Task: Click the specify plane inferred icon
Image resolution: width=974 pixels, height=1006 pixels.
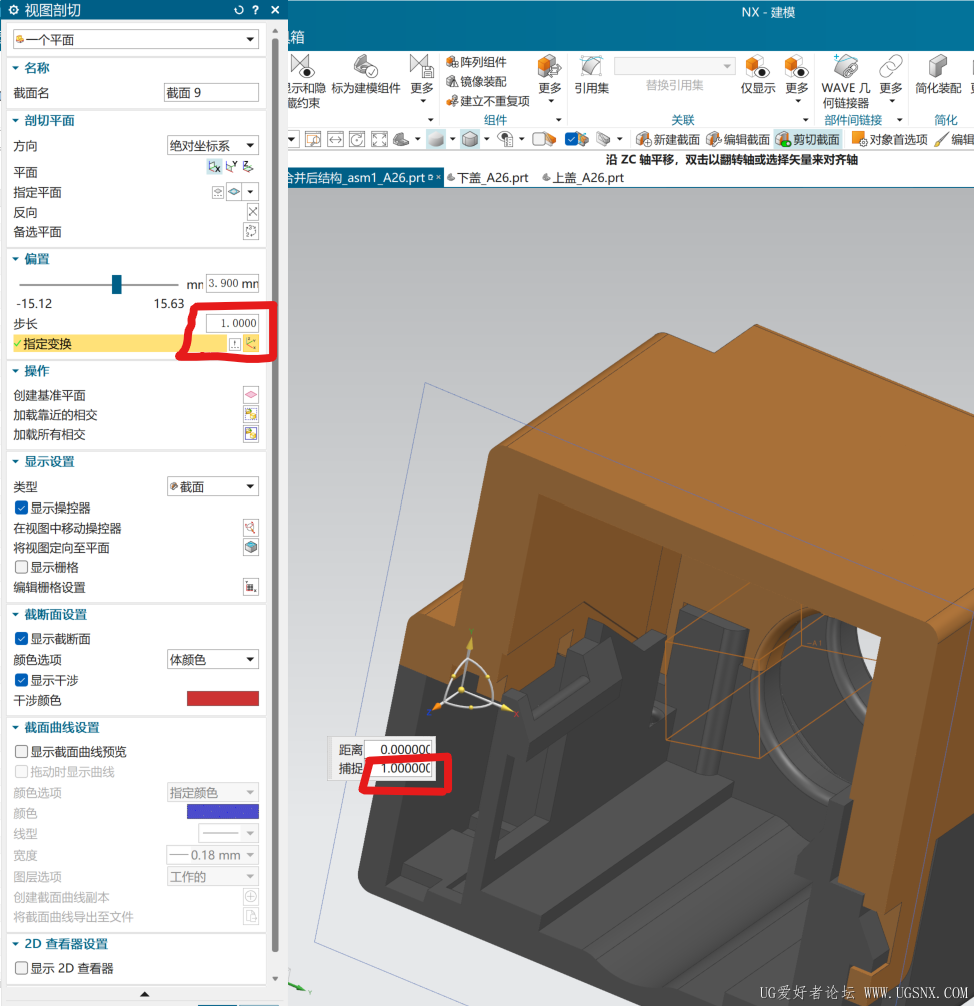Action: (234, 192)
